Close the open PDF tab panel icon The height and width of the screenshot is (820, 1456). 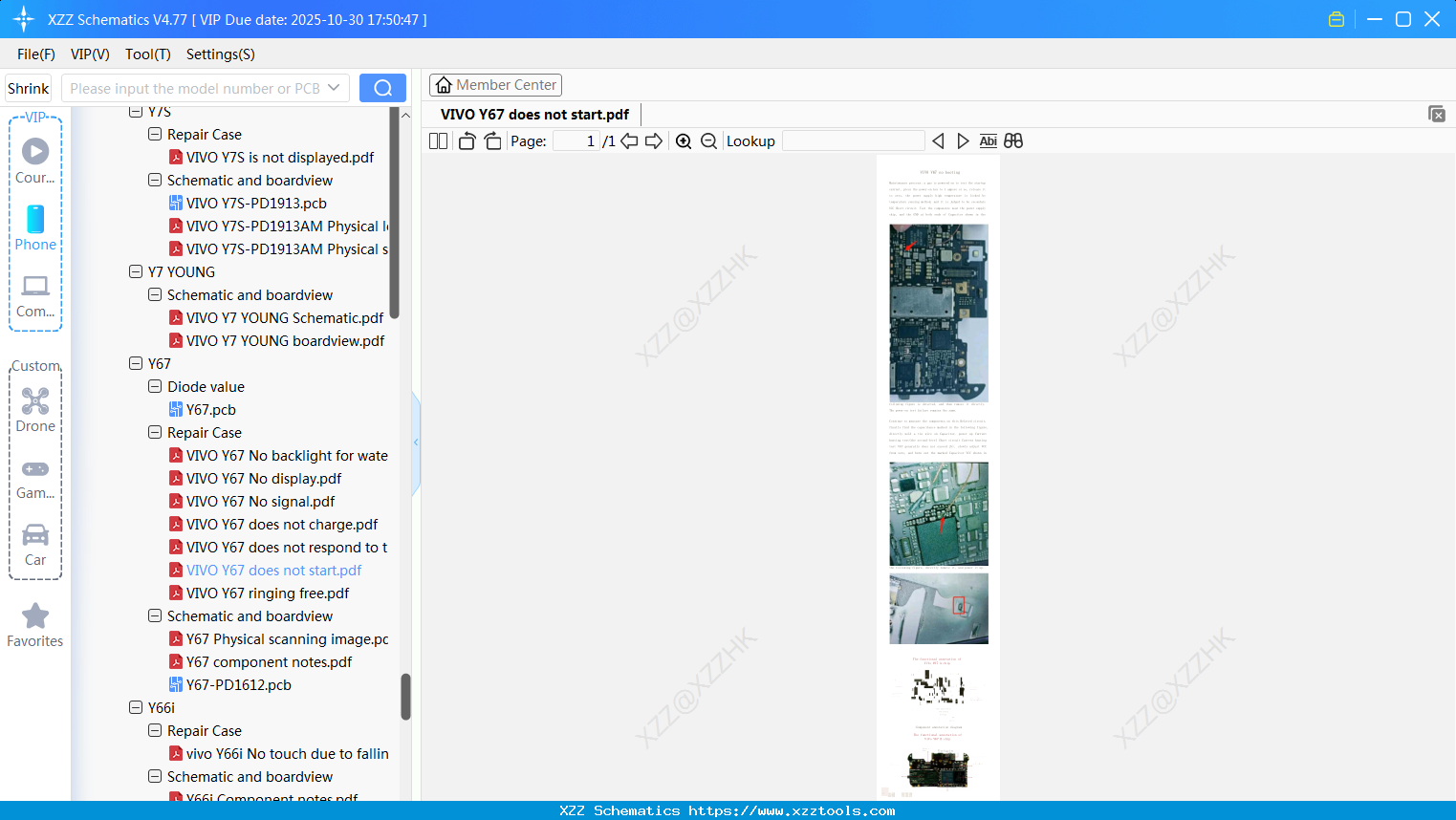(x=1436, y=114)
